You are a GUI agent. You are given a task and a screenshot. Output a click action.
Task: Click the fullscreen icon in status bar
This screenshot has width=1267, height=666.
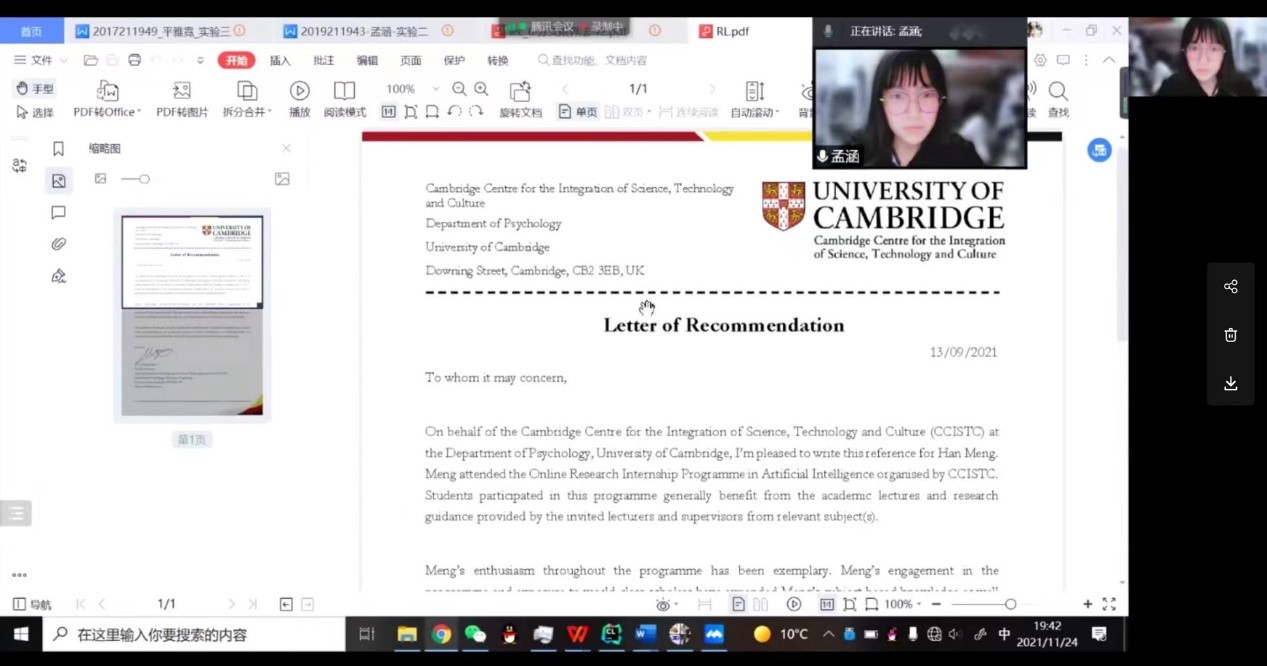pyautogui.click(x=1109, y=604)
